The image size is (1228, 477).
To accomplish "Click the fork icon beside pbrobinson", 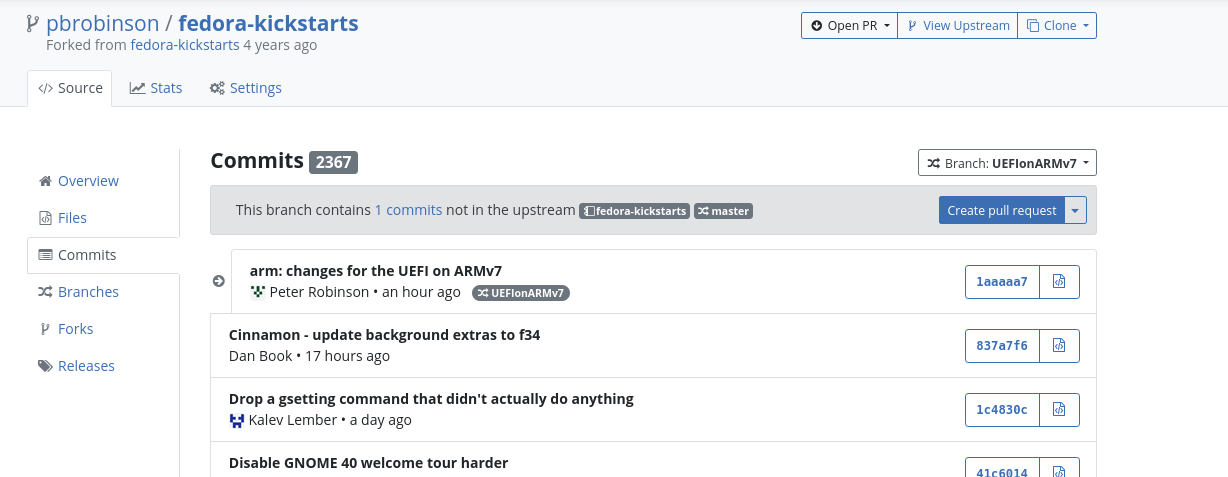I will (x=34, y=24).
